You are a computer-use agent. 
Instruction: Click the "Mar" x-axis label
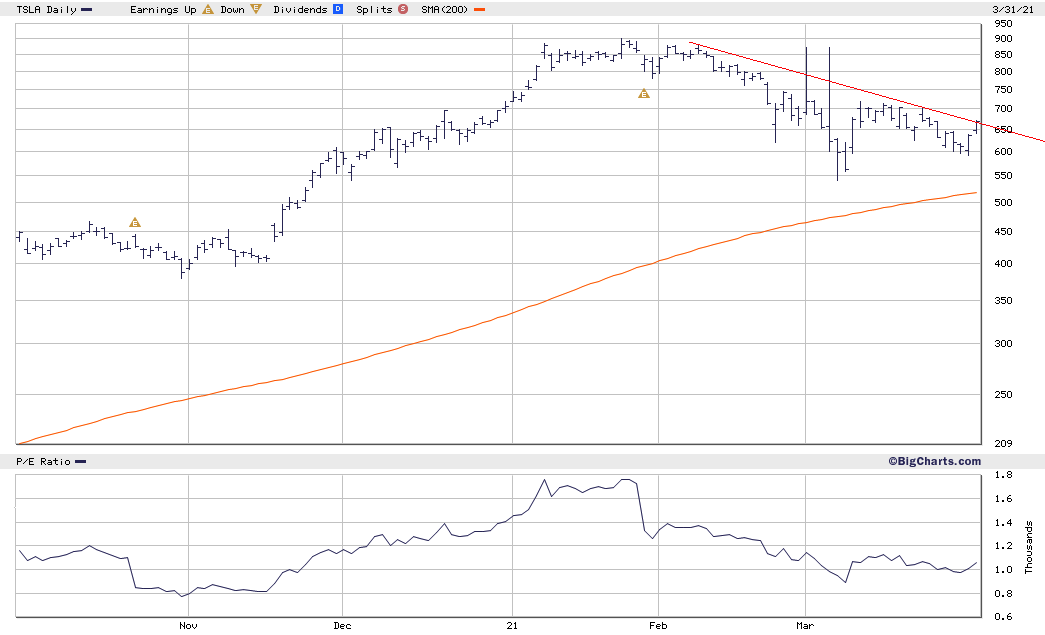pyautogui.click(x=805, y=625)
